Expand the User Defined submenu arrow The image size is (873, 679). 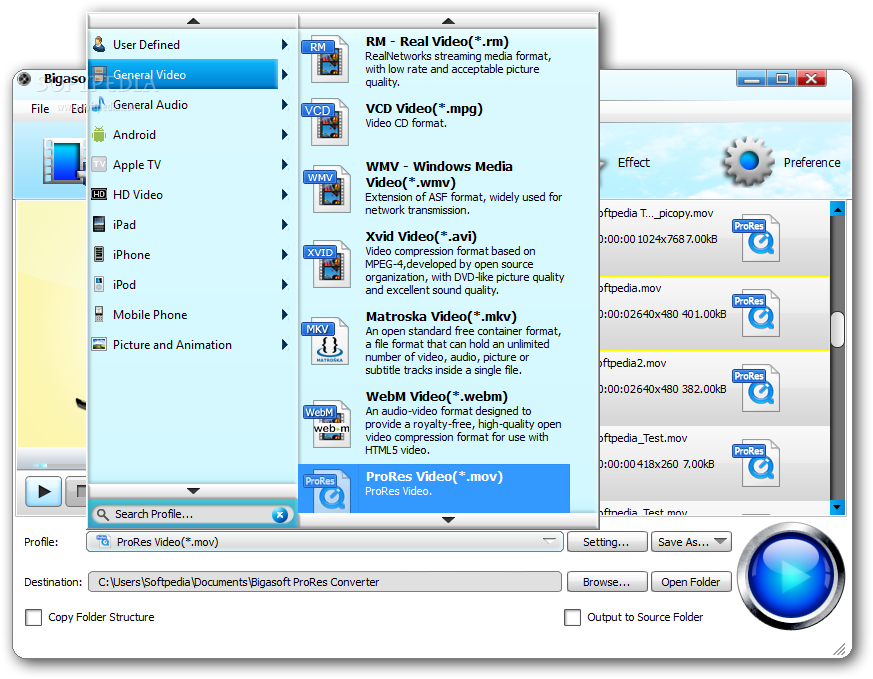(x=285, y=45)
